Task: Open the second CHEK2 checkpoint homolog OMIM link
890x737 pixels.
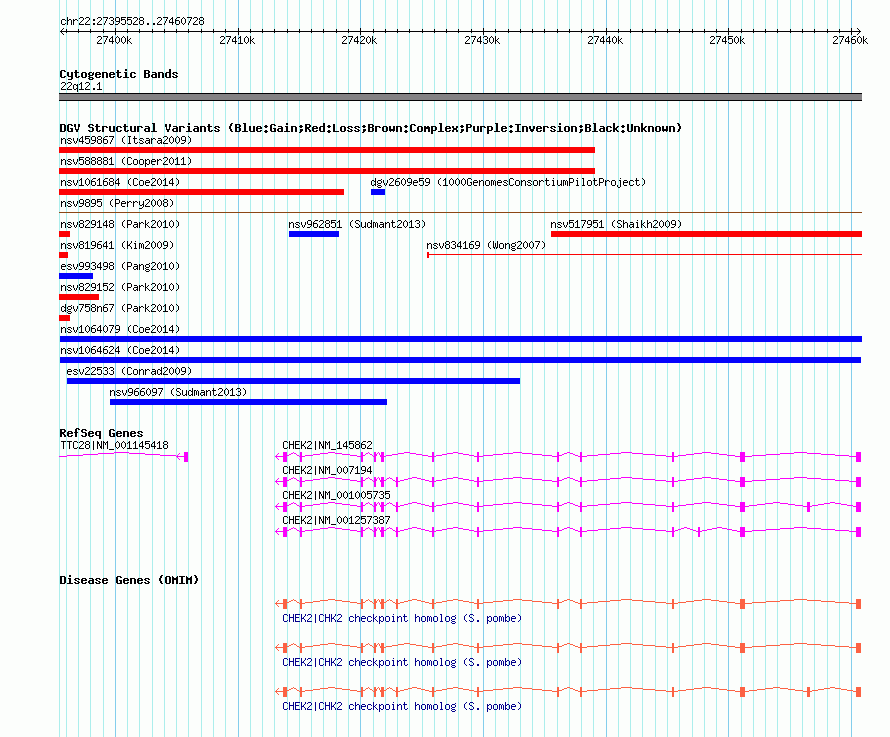Action: click(402, 662)
